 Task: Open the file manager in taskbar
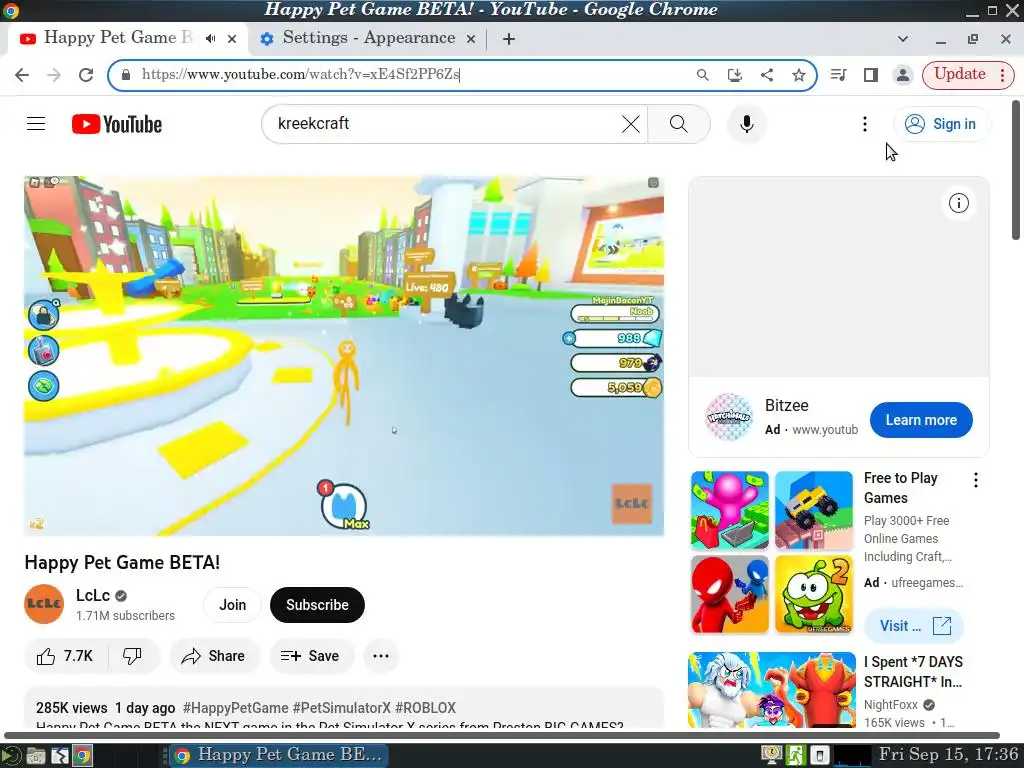point(36,756)
